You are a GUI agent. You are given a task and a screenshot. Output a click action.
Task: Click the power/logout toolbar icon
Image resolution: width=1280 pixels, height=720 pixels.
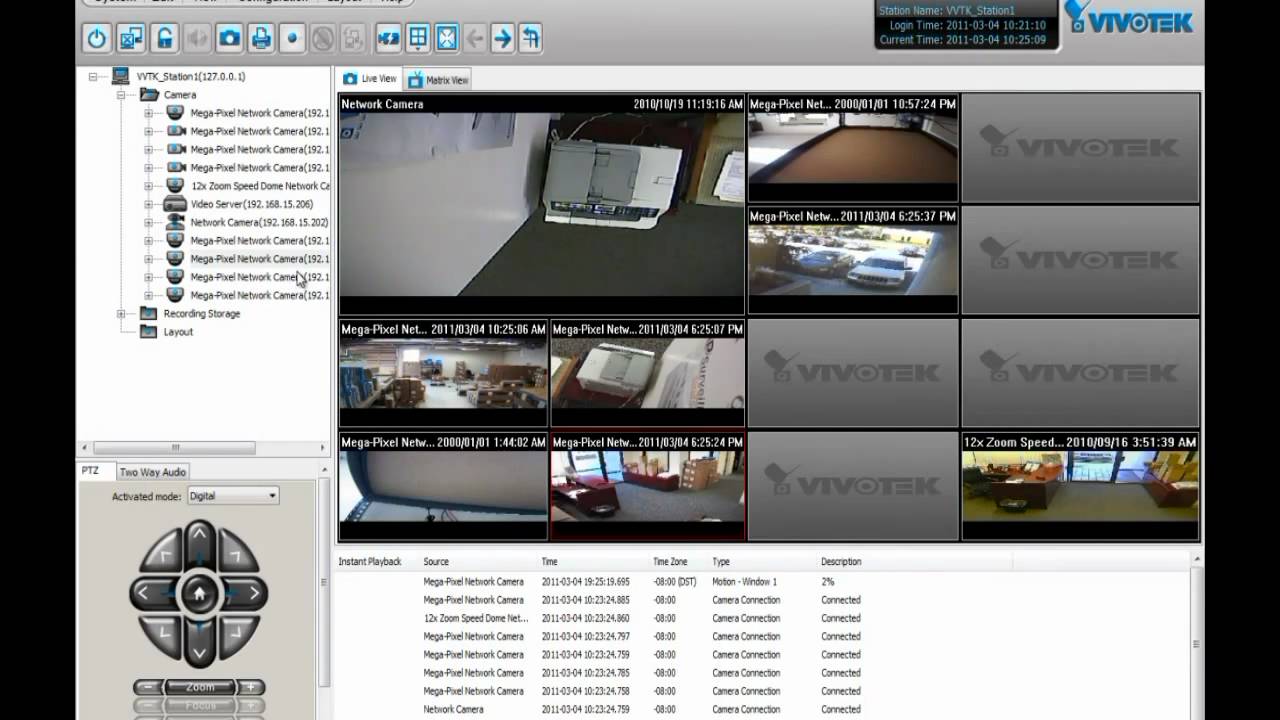click(x=97, y=38)
